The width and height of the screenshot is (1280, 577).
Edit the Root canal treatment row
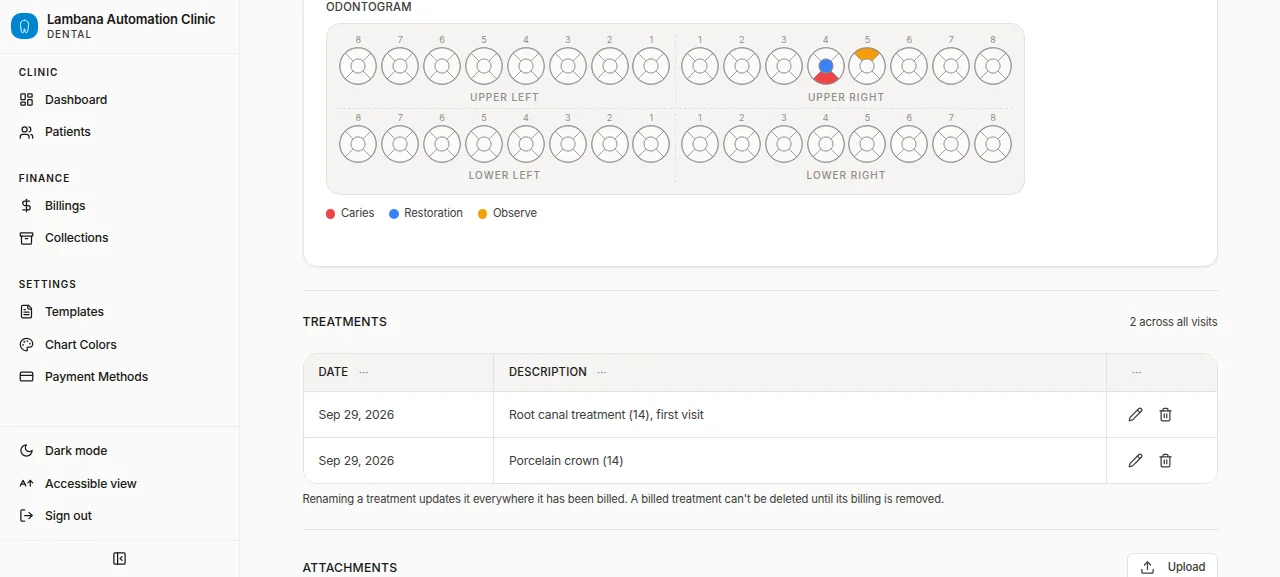pos(1135,415)
